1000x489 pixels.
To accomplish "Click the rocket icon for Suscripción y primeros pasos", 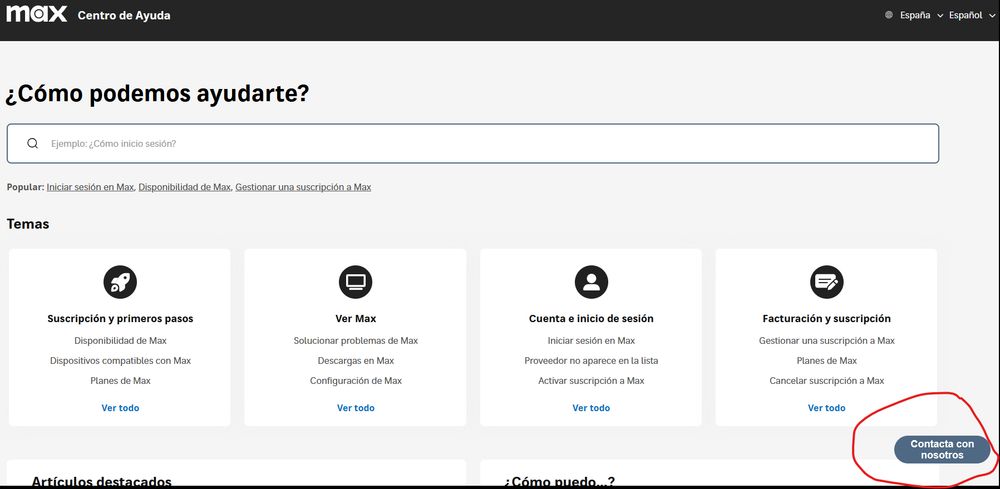I will click(120, 282).
